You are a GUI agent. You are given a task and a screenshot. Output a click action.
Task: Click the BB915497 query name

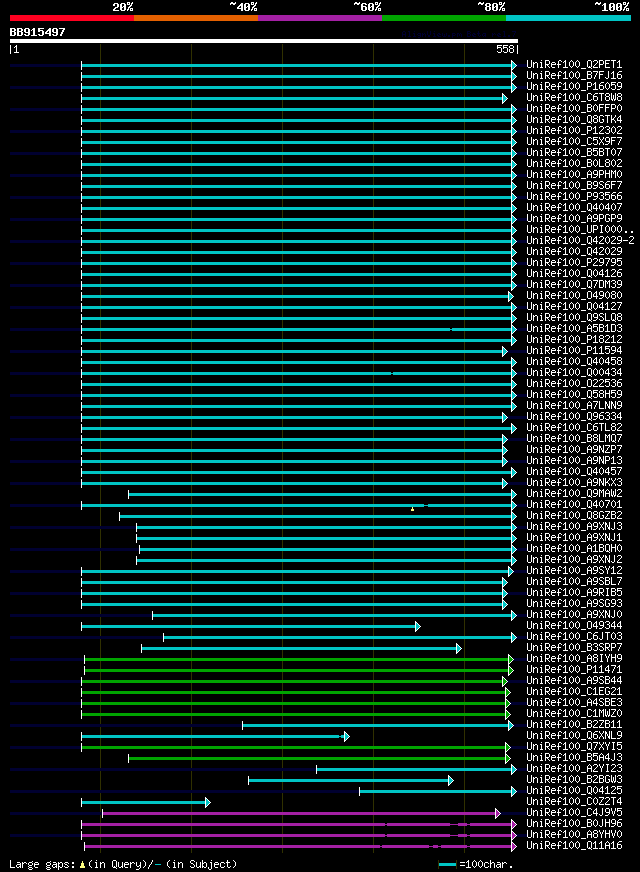click(x=37, y=32)
